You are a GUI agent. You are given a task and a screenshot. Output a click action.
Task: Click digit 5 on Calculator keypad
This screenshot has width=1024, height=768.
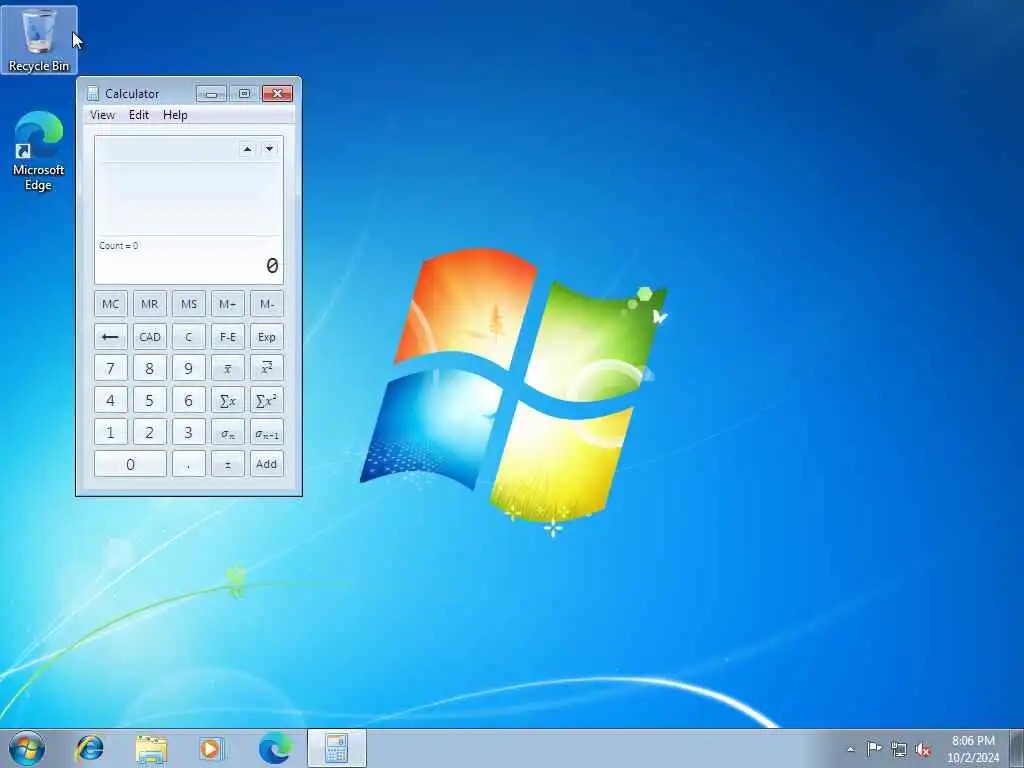click(x=150, y=400)
